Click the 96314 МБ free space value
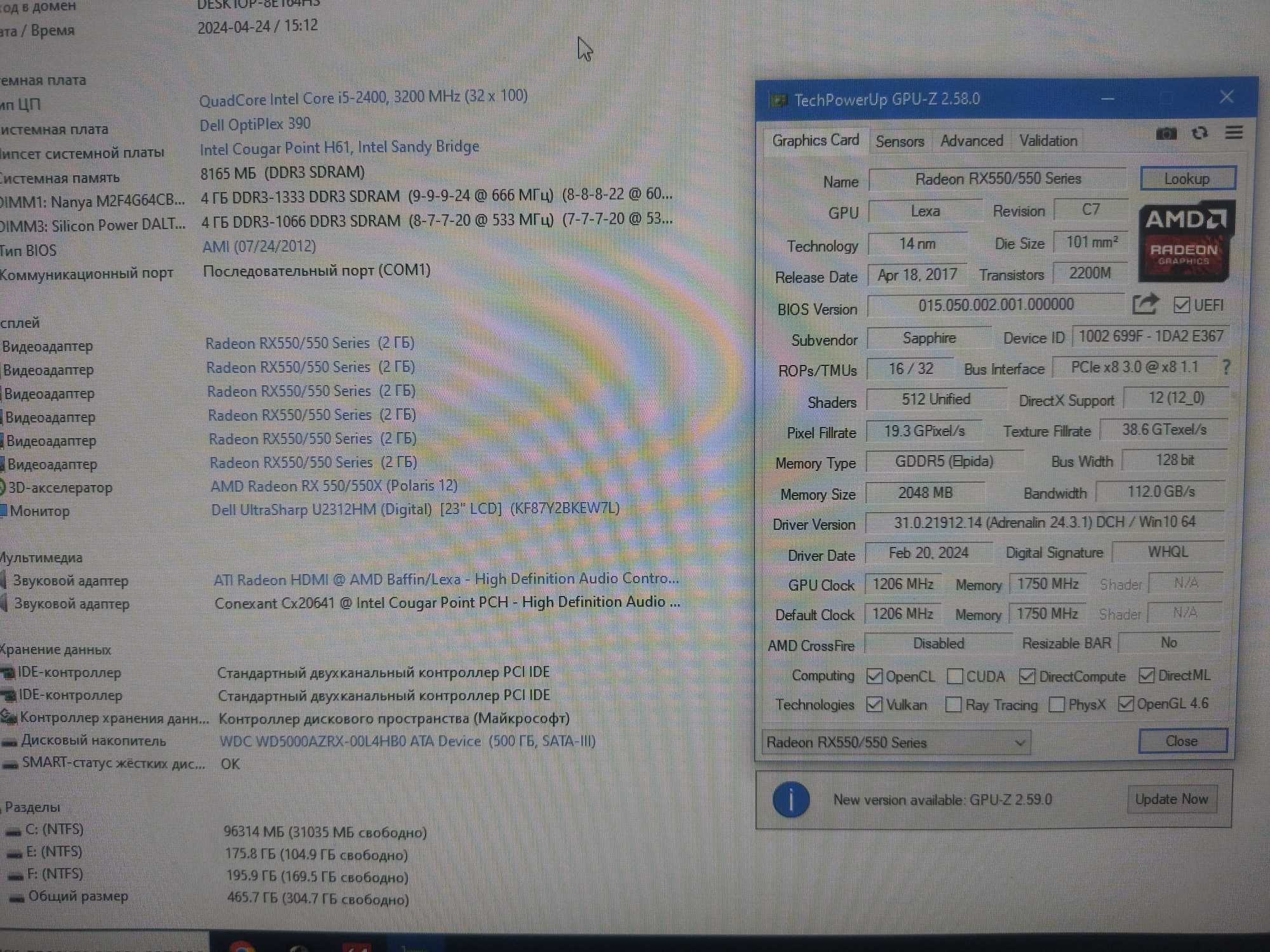This screenshot has height=952, width=1270. pyautogui.click(x=325, y=832)
